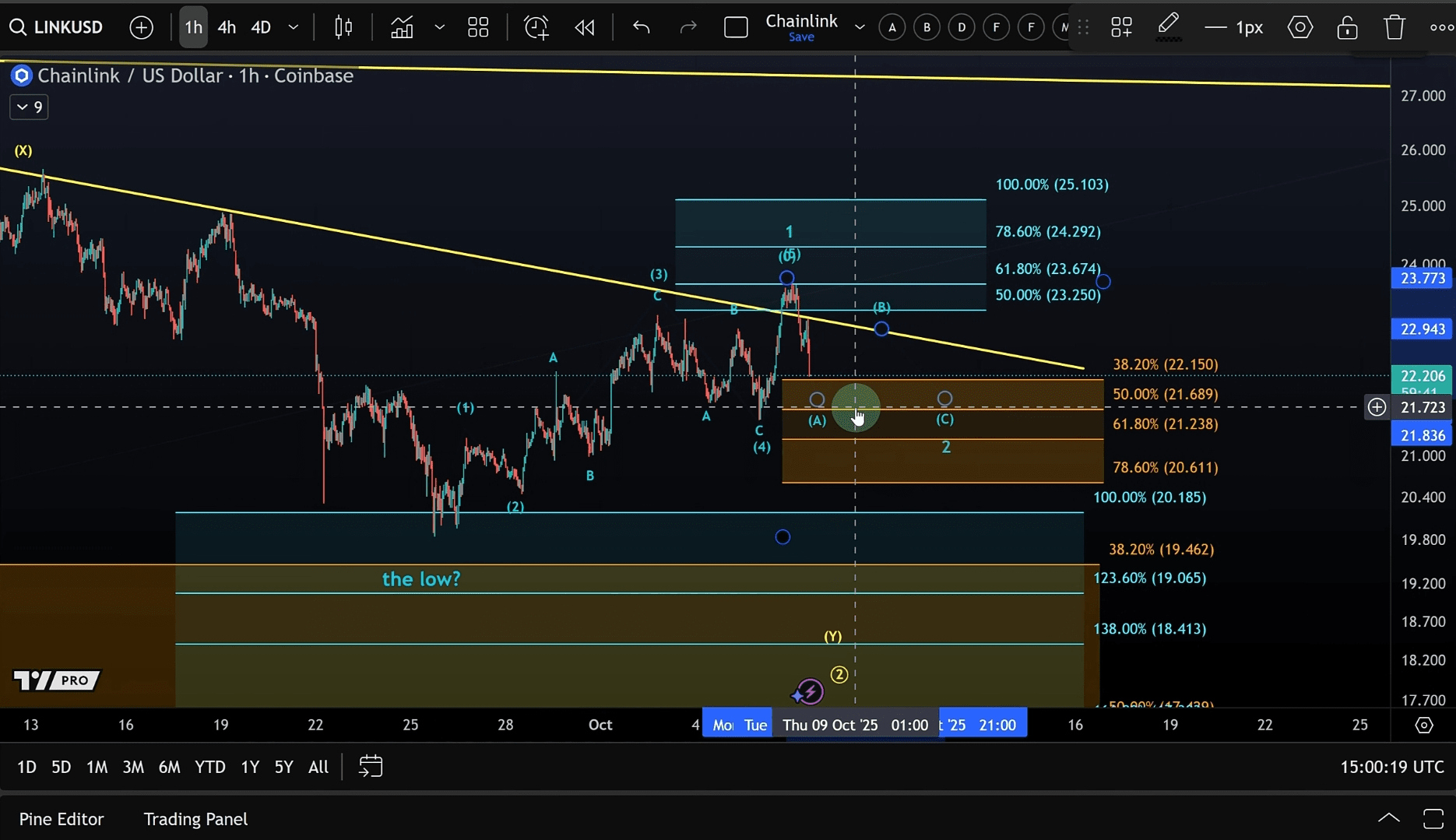Open the Pine Editor tab
Screen dimensions: 1456x840
62,820
